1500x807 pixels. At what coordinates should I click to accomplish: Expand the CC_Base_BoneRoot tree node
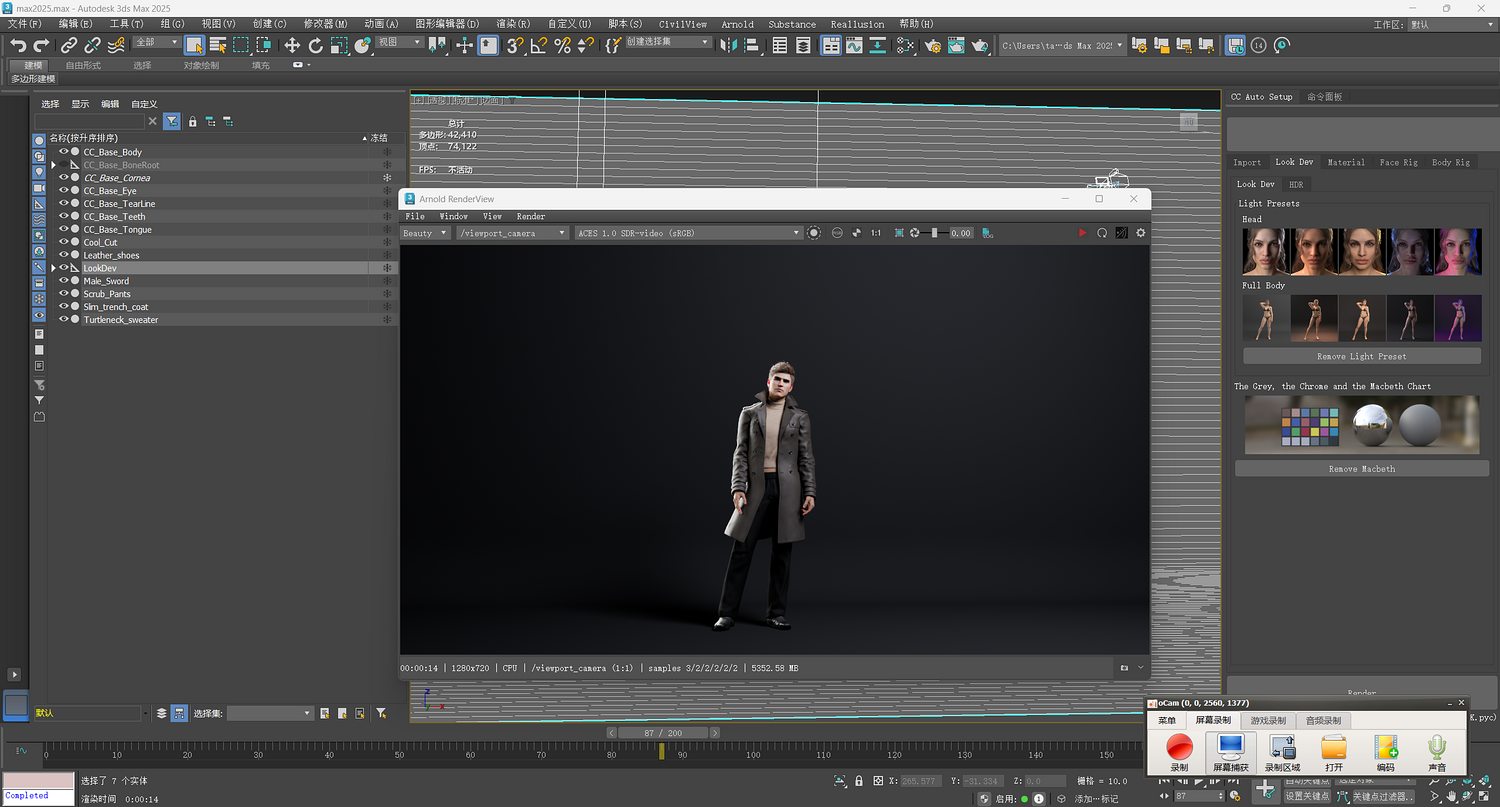tap(54, 165)
